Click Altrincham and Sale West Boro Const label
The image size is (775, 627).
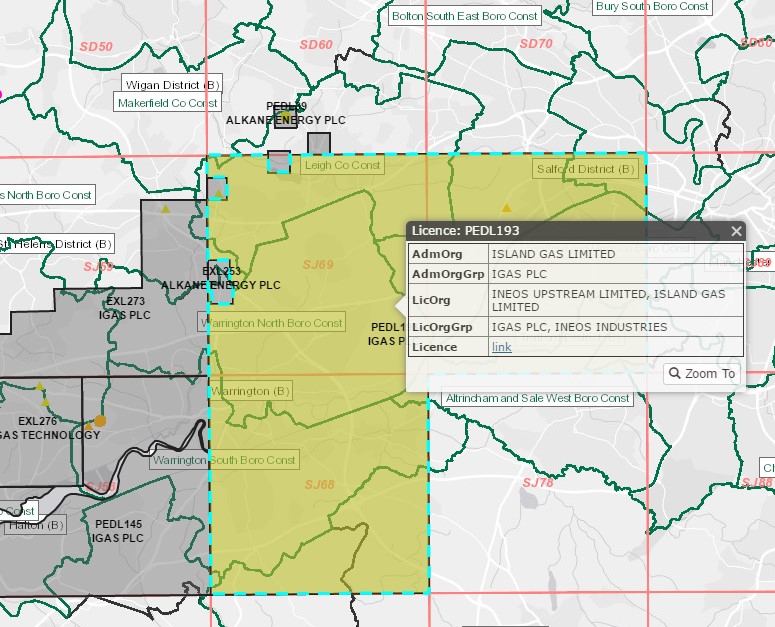[537, 398]
